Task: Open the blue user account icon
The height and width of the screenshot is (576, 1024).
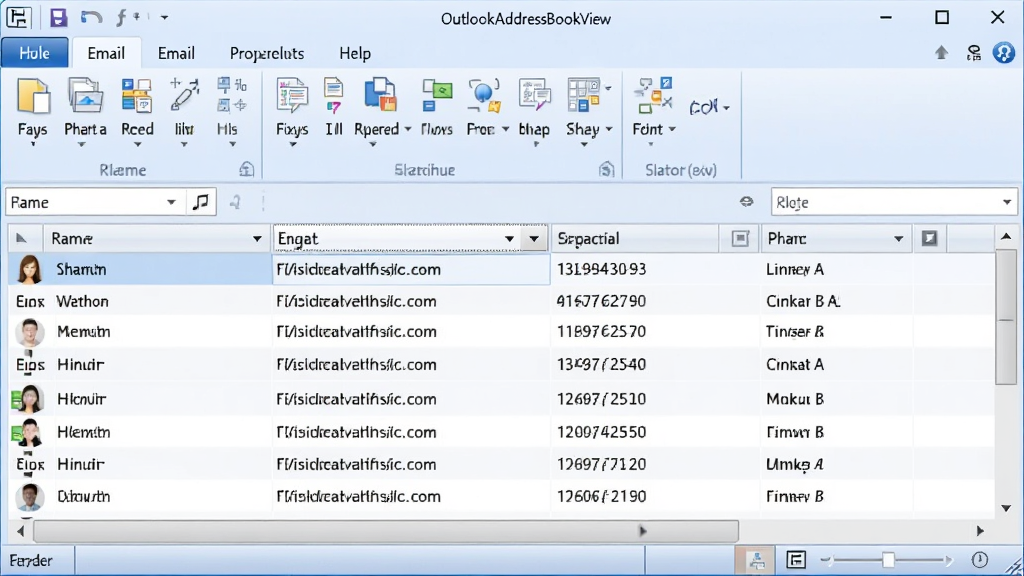Action: pyautogui.click(x=1003, y=52)
